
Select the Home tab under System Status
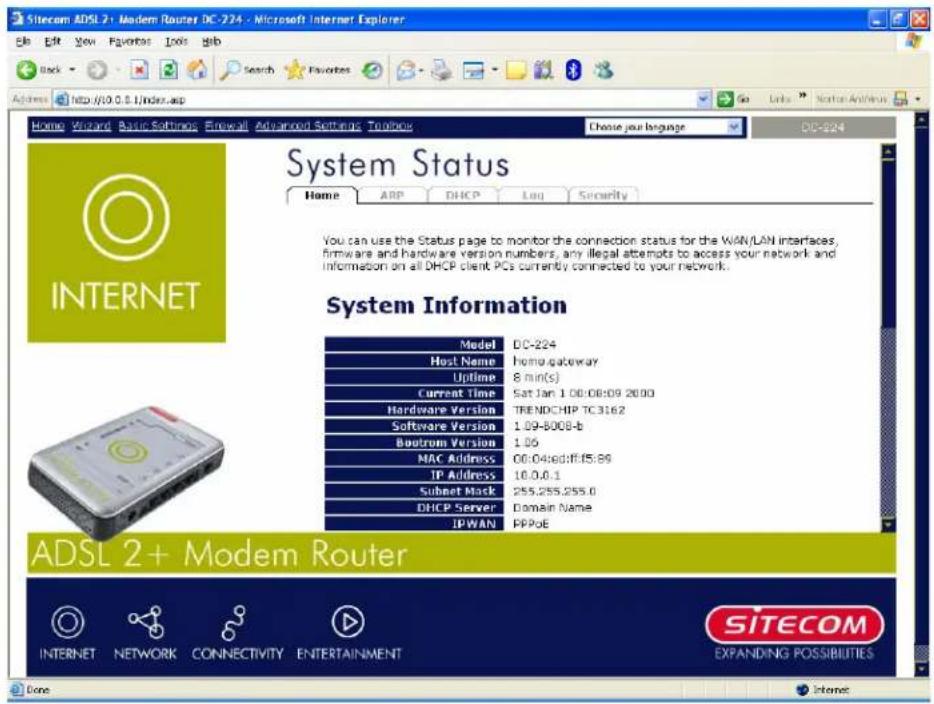point(322,195)
